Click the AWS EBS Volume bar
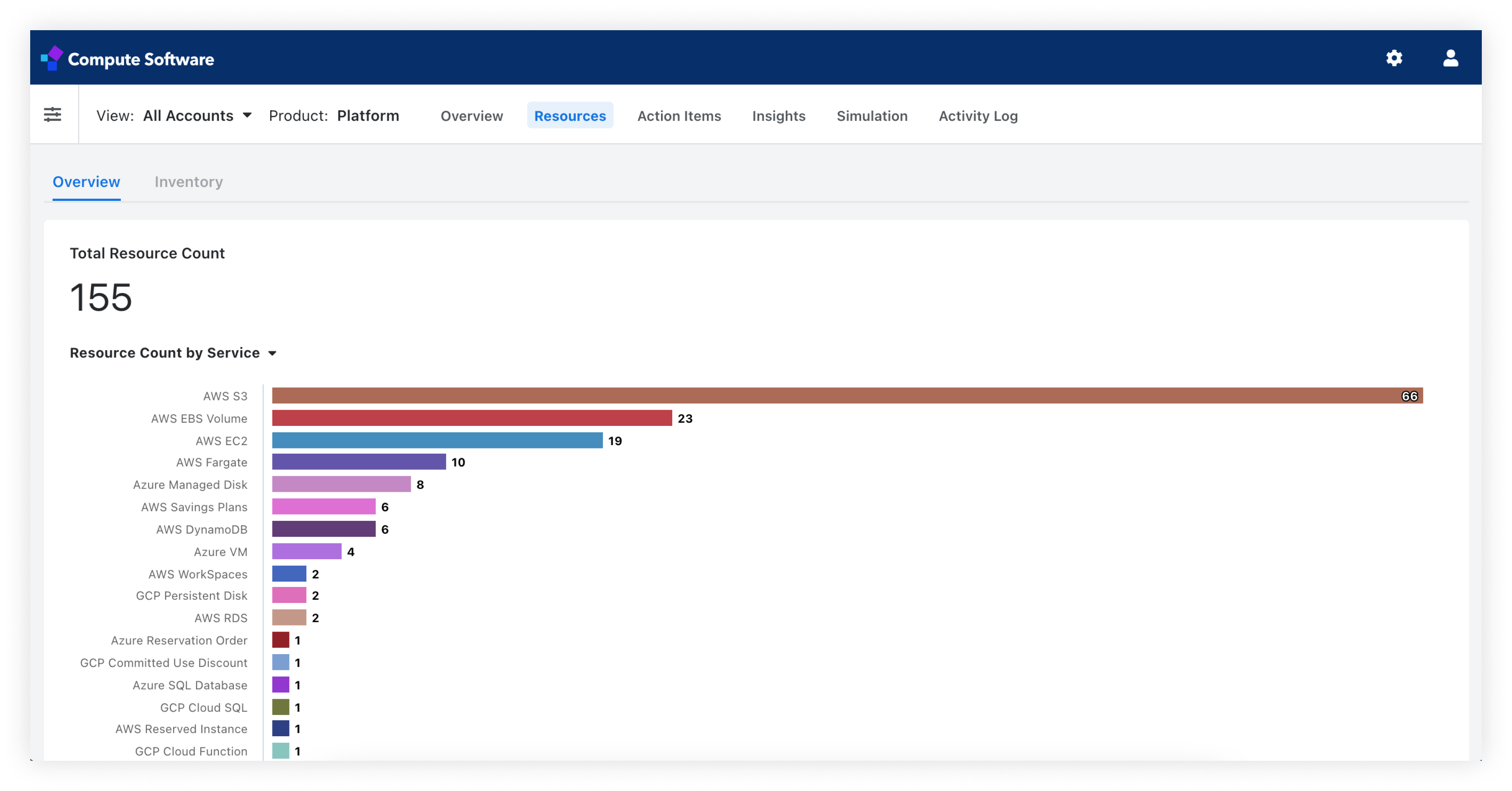The width and height of the screenshot is (1512, 791). pos(472,418)
